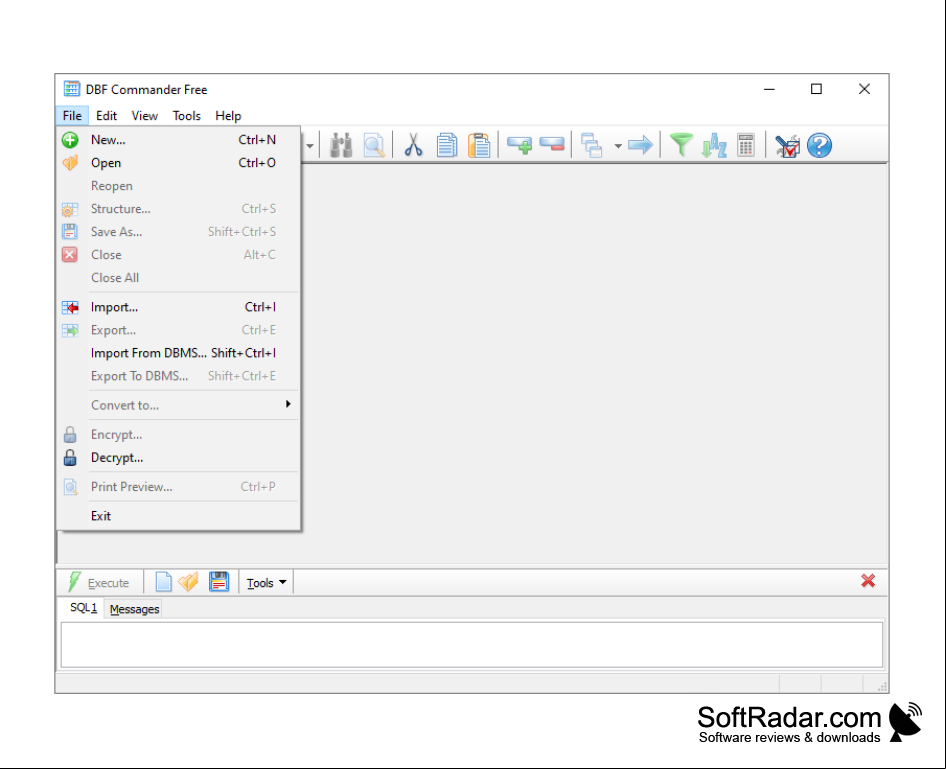
Task: Click the Save As... menu entry
Action: coord(178,232)
